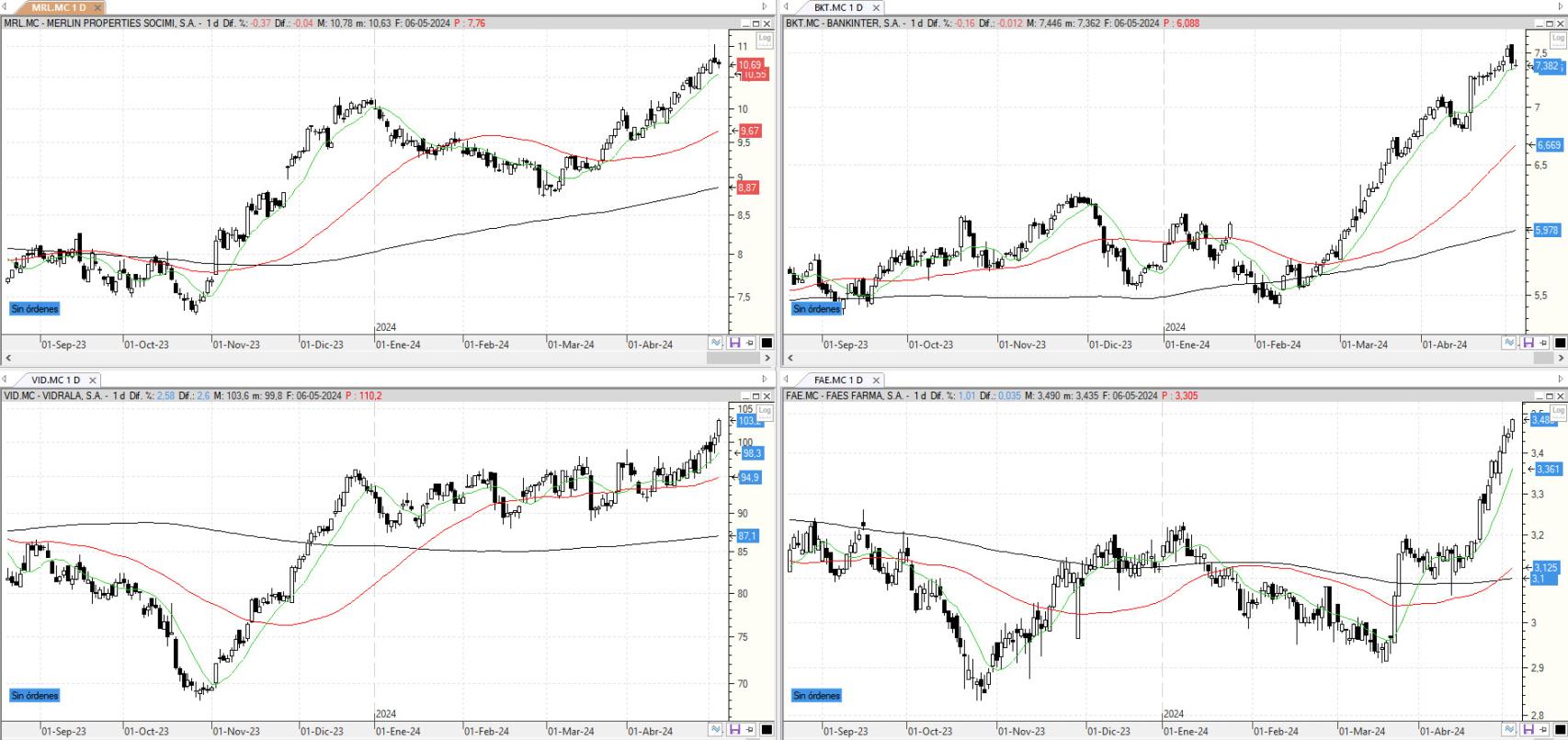Close the VID.MC 1 D tab
Image resolution: width=1568 pixels, height=740 pixels.
point(92,380)
